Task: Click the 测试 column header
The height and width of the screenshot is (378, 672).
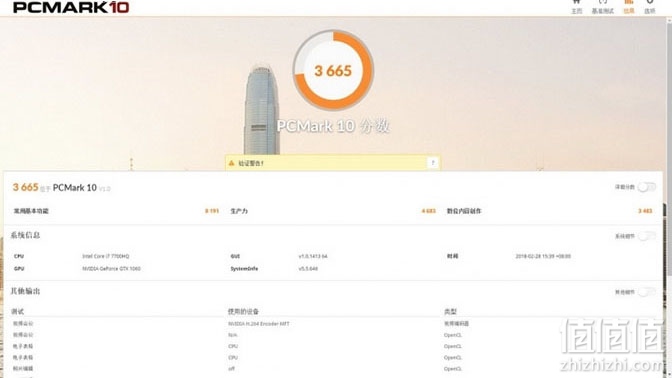Action: 18,311
